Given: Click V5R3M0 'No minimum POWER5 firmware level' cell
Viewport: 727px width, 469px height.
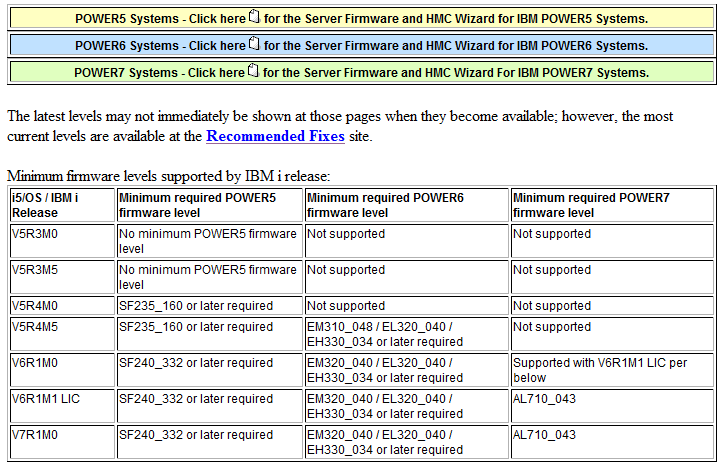Looking at the screenshot, I should pyautogui.click(x=210, y=241).
